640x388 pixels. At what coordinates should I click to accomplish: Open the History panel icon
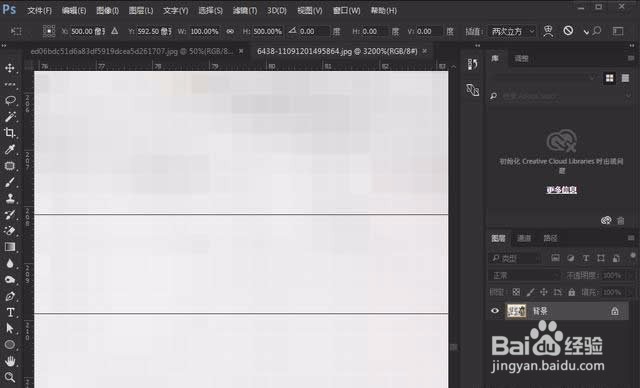click(473, 64)
